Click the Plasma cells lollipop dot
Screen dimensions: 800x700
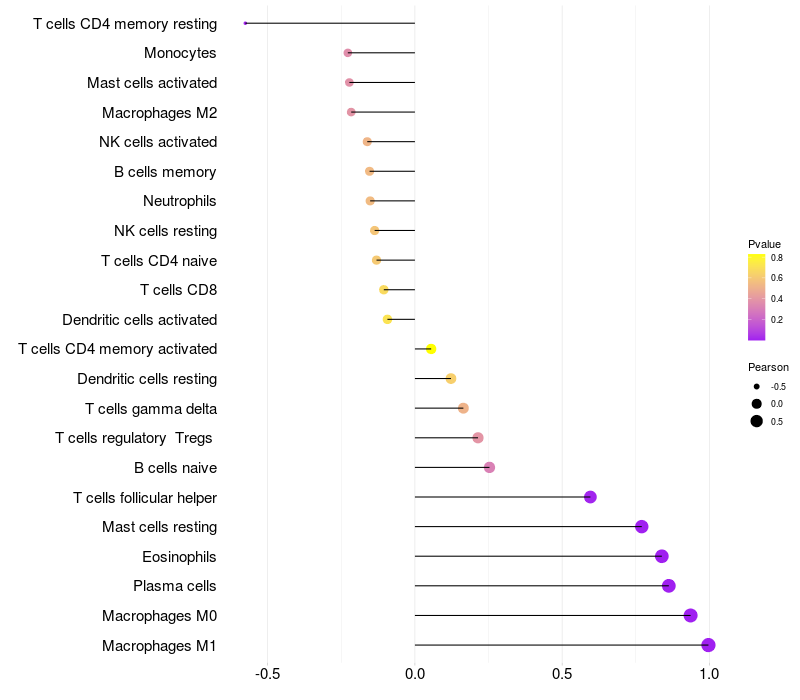tap(668, 586)
